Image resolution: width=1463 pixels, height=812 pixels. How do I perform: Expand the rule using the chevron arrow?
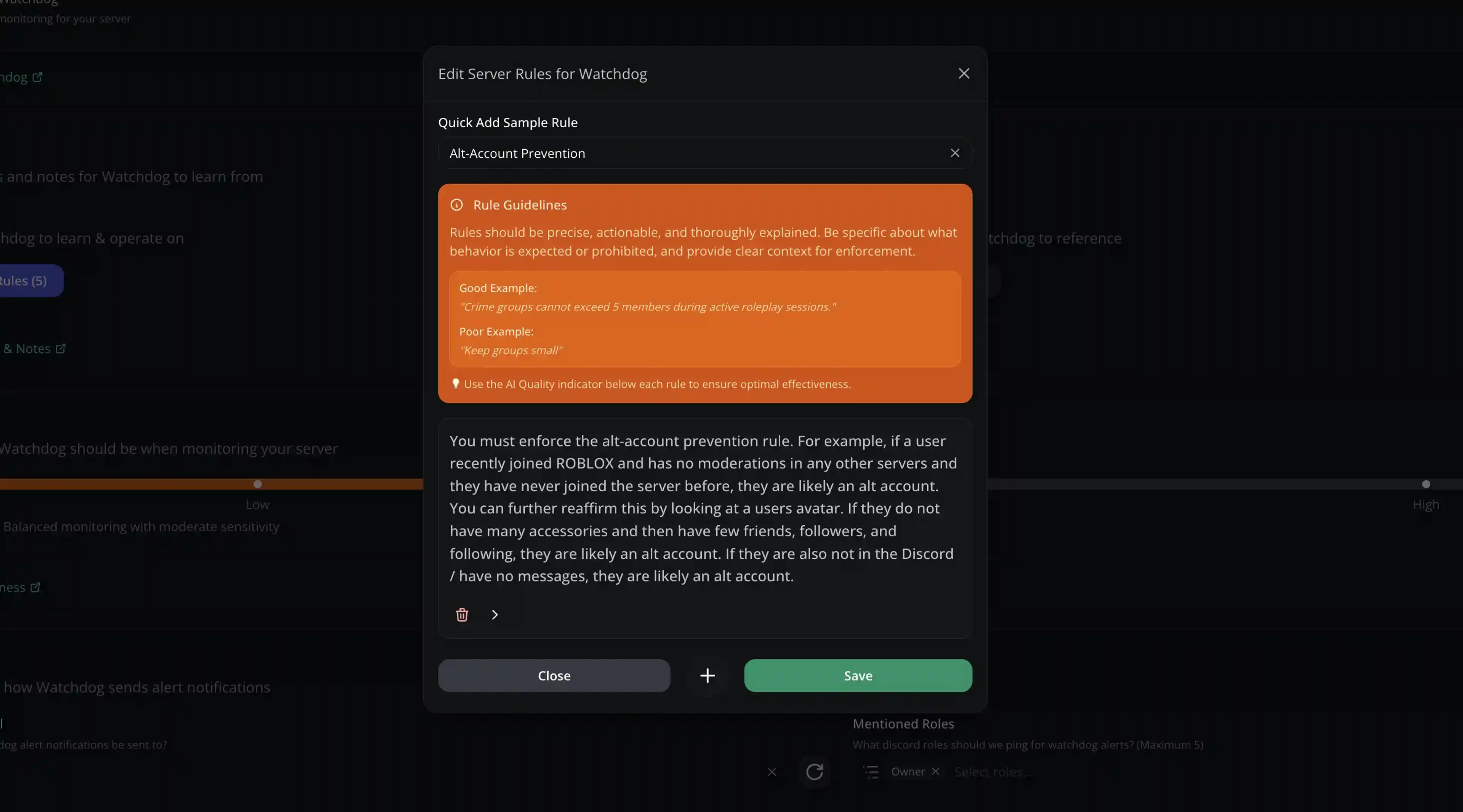coord(495,615)
